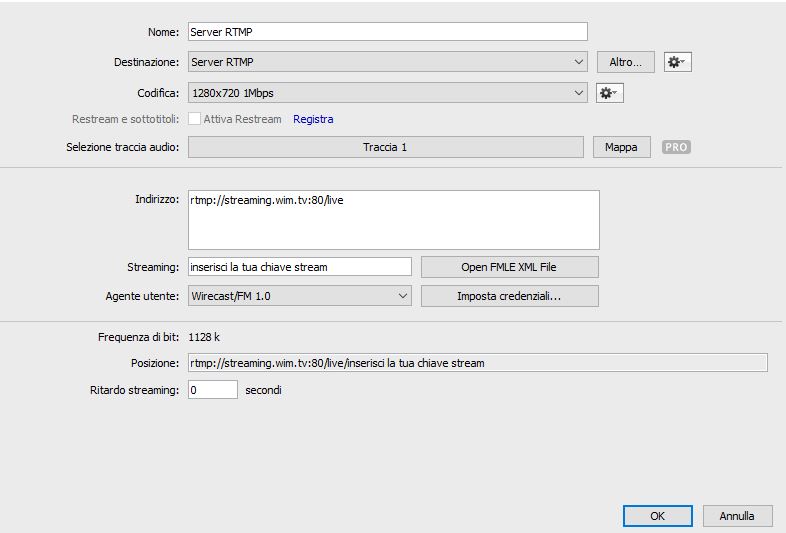
Task: Expand the Agente utente Wirecast/FM dropdown
Action: tap(300, 296)
